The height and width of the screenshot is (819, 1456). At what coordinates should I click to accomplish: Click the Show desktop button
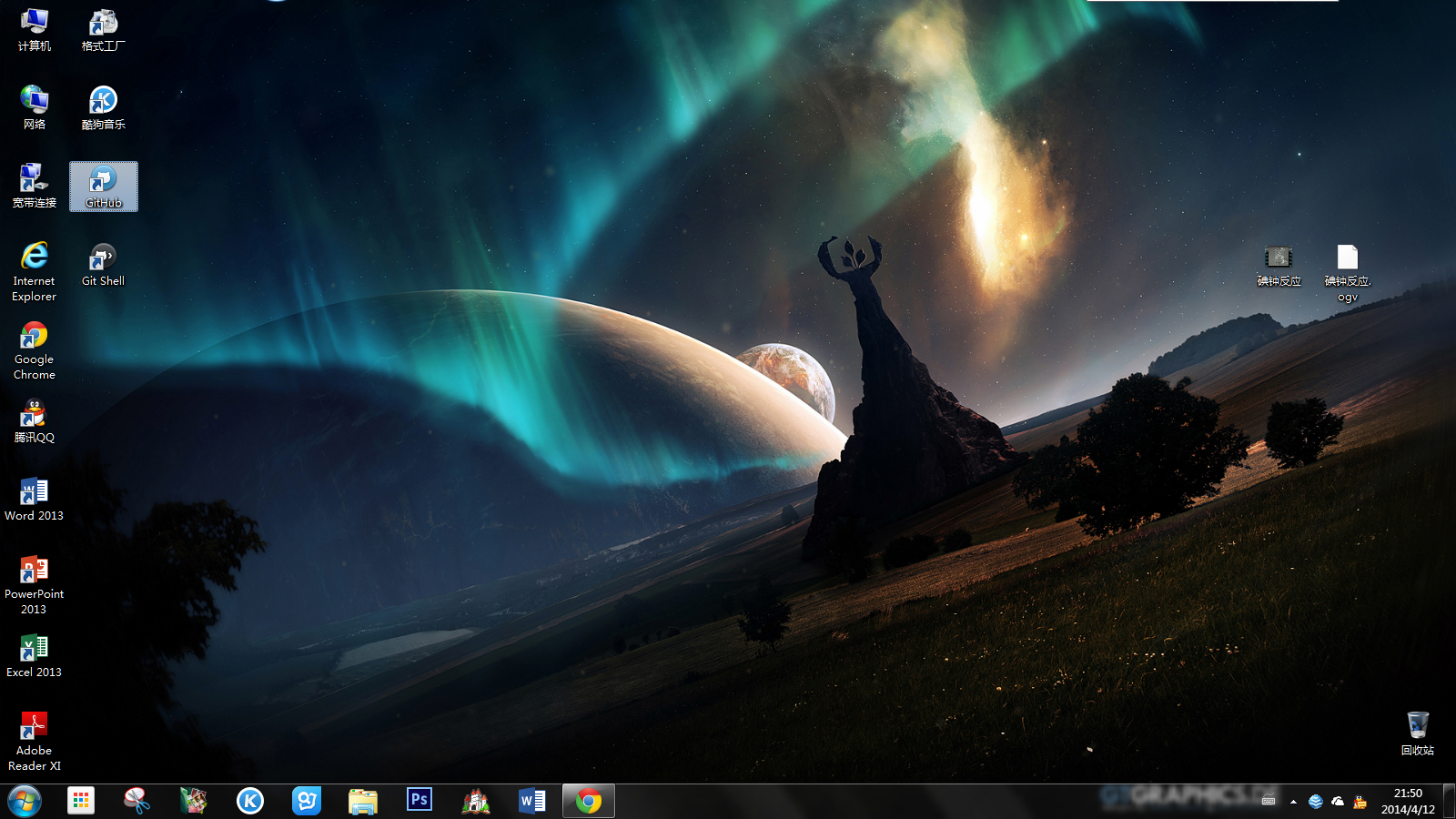coord(1449,802)
